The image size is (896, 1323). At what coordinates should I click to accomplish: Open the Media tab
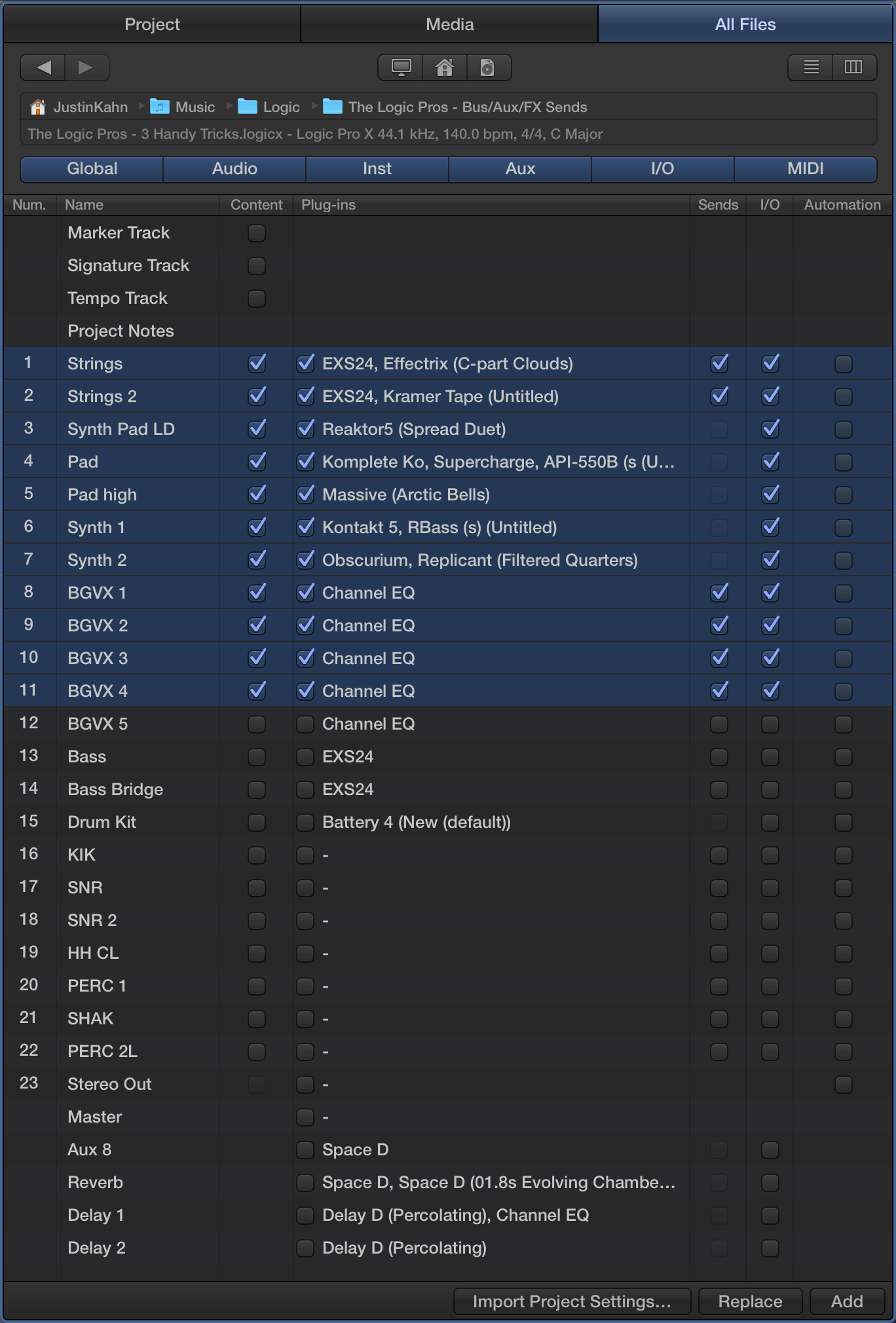pyautogui.click(x=449, y=24)
